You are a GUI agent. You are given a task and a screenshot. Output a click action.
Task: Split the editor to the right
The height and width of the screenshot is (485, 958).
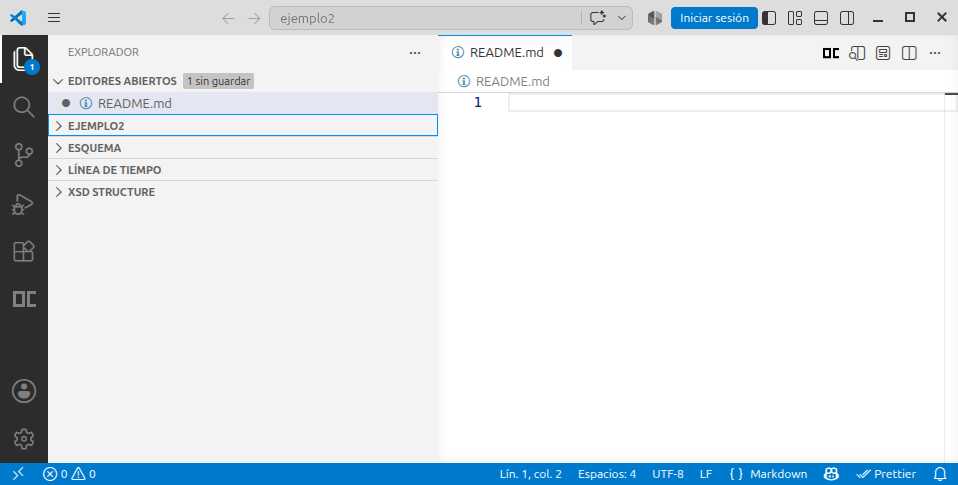pyautogui.click(x=909, y=53)
